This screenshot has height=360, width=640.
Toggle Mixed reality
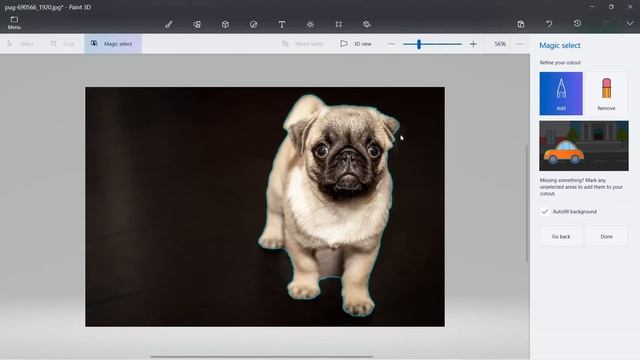click(302, 44)
